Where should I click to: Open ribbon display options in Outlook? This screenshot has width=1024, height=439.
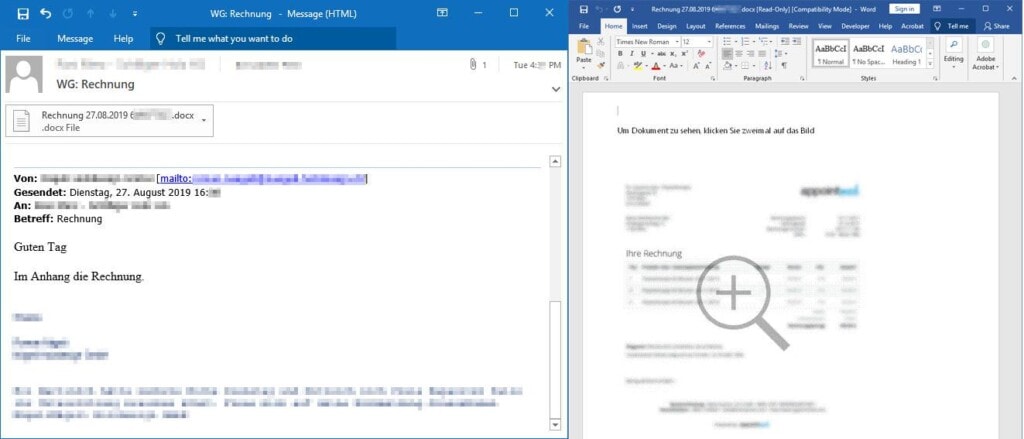(443, 12)
